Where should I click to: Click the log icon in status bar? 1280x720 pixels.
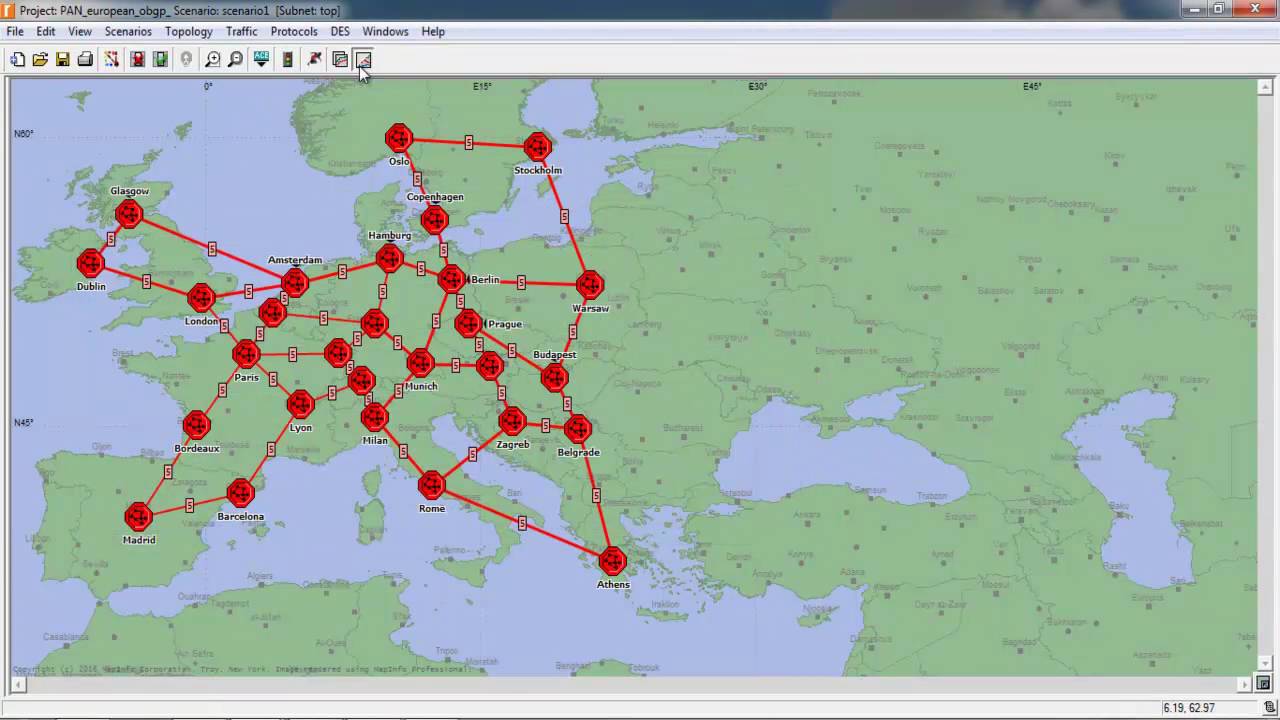tap(1269, 708)
